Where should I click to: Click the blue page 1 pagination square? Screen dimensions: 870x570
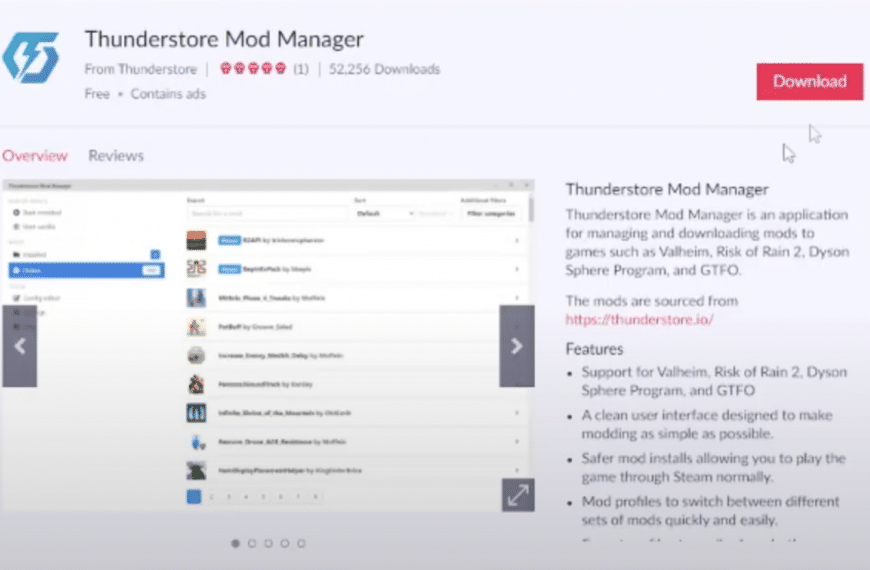tap(194, 496)
